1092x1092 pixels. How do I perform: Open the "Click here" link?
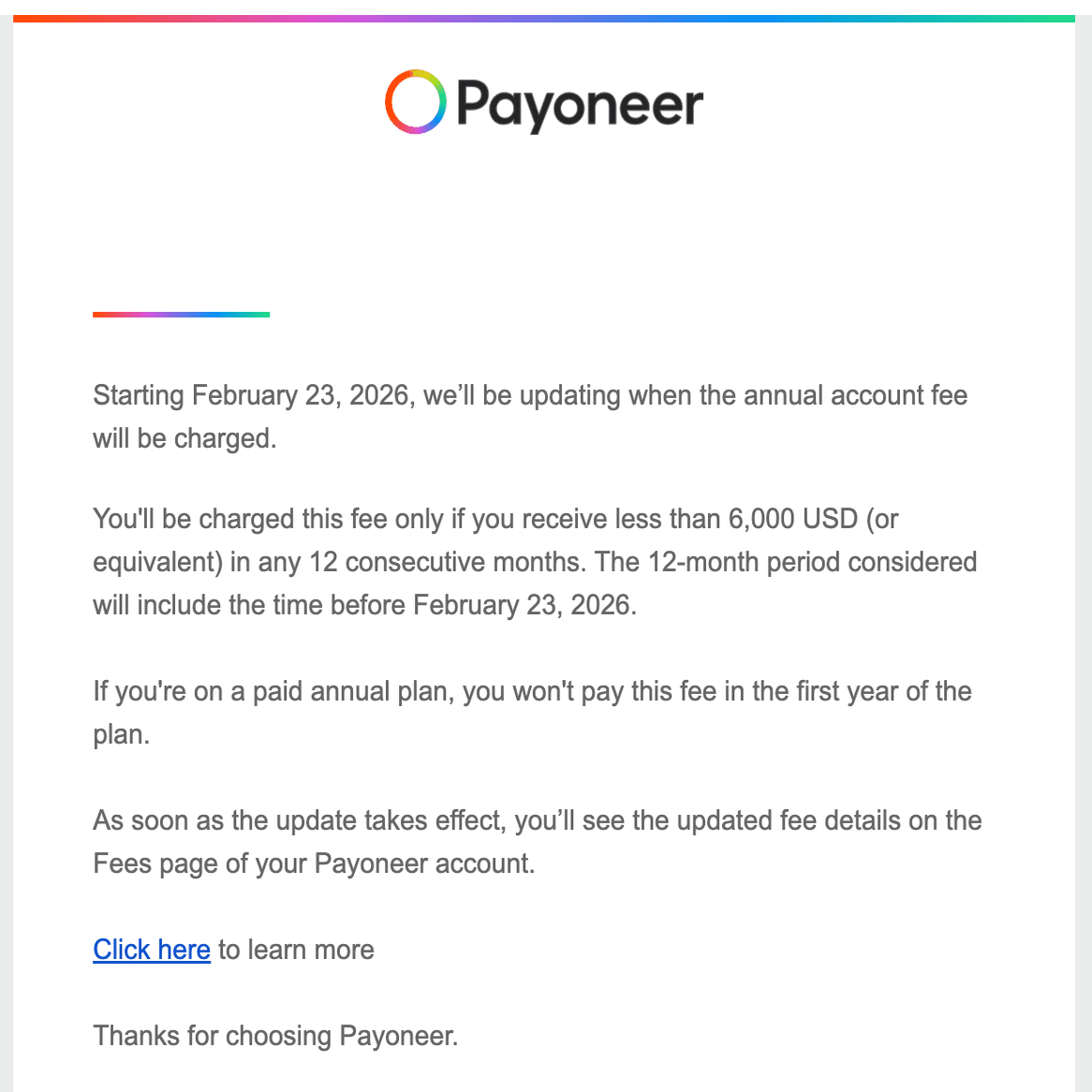(152, 950)
